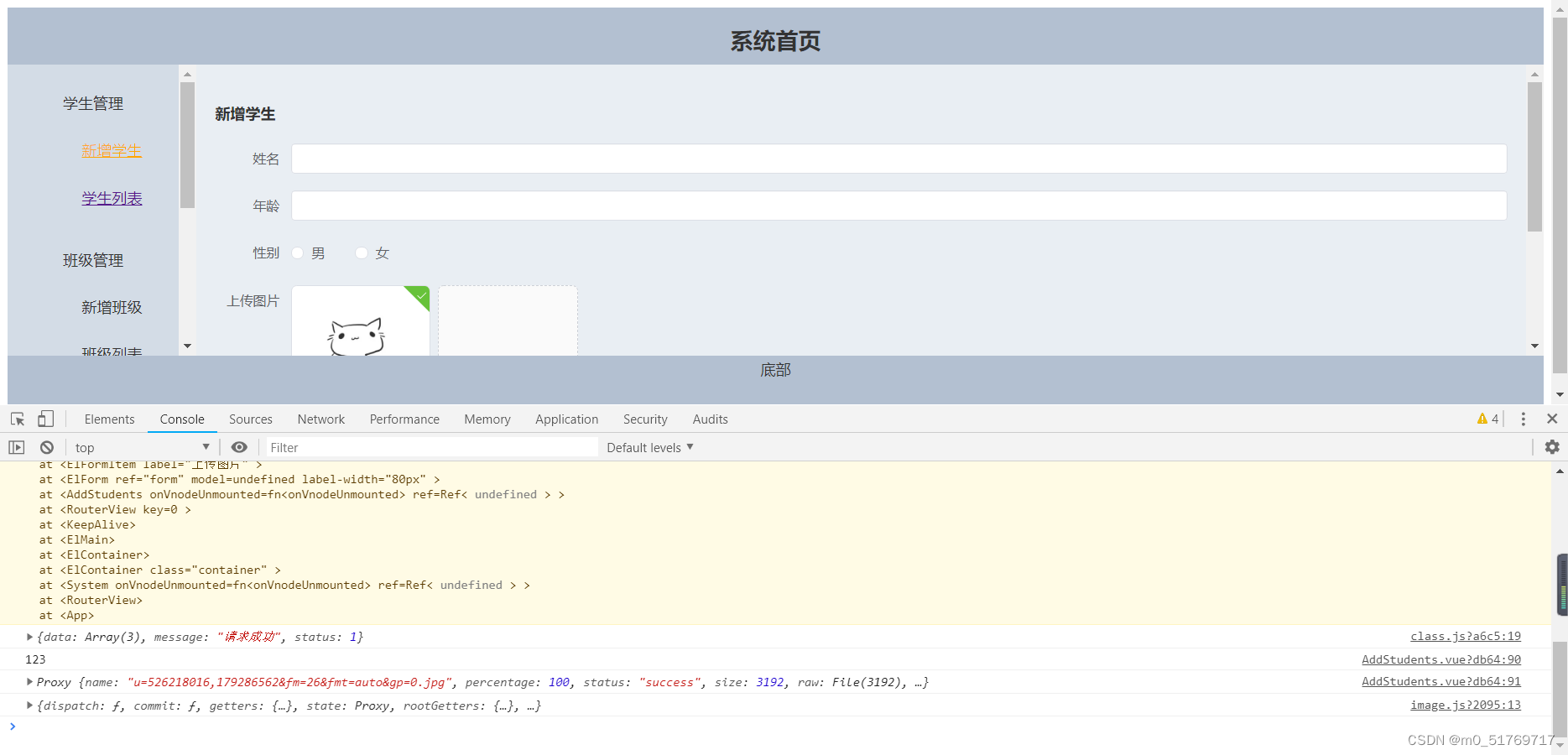This screenshot has height=755, width=1568.
Task: Click the 新增学生 form heading
Action: tap(245, 114)
